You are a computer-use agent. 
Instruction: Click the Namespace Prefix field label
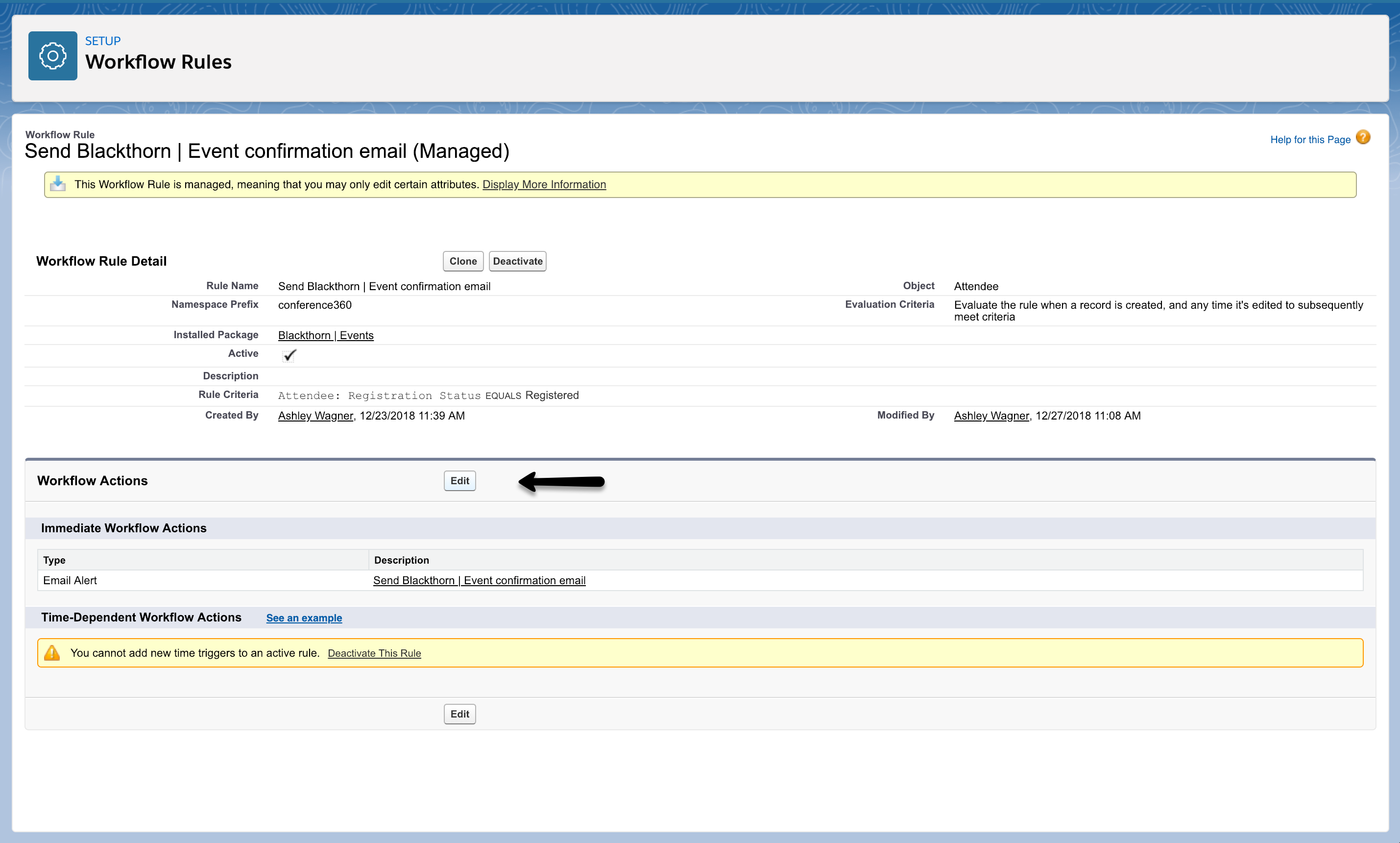pyautogui.click(x=215, y=304)
